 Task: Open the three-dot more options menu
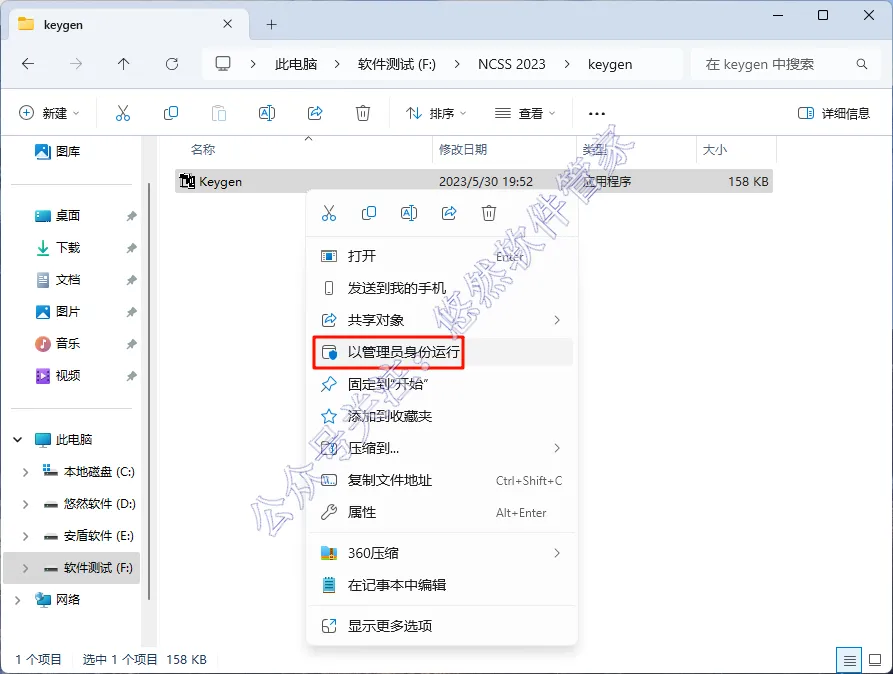[x=596, y=113]
